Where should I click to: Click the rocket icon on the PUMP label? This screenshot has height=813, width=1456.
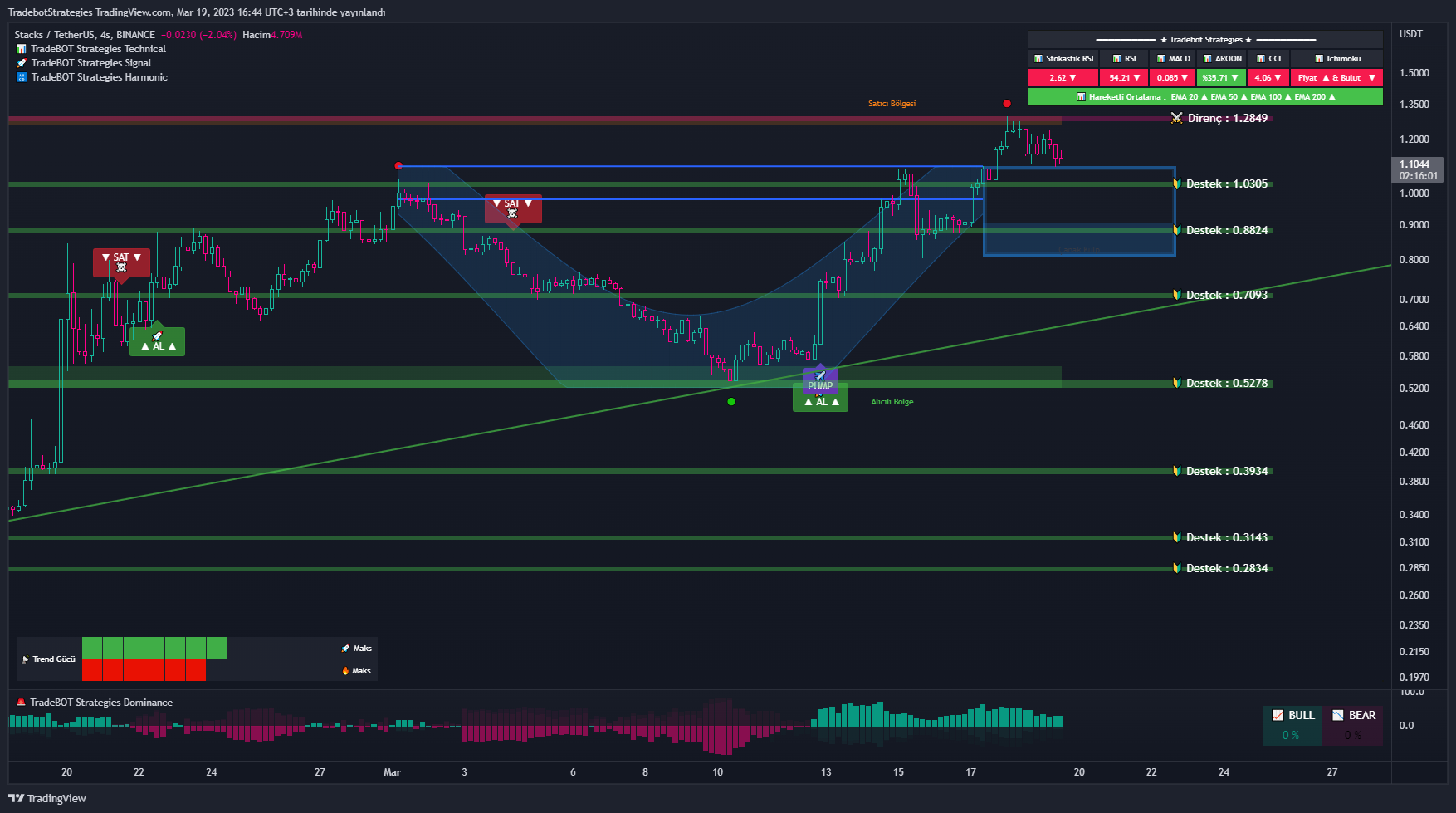point(820,375)
